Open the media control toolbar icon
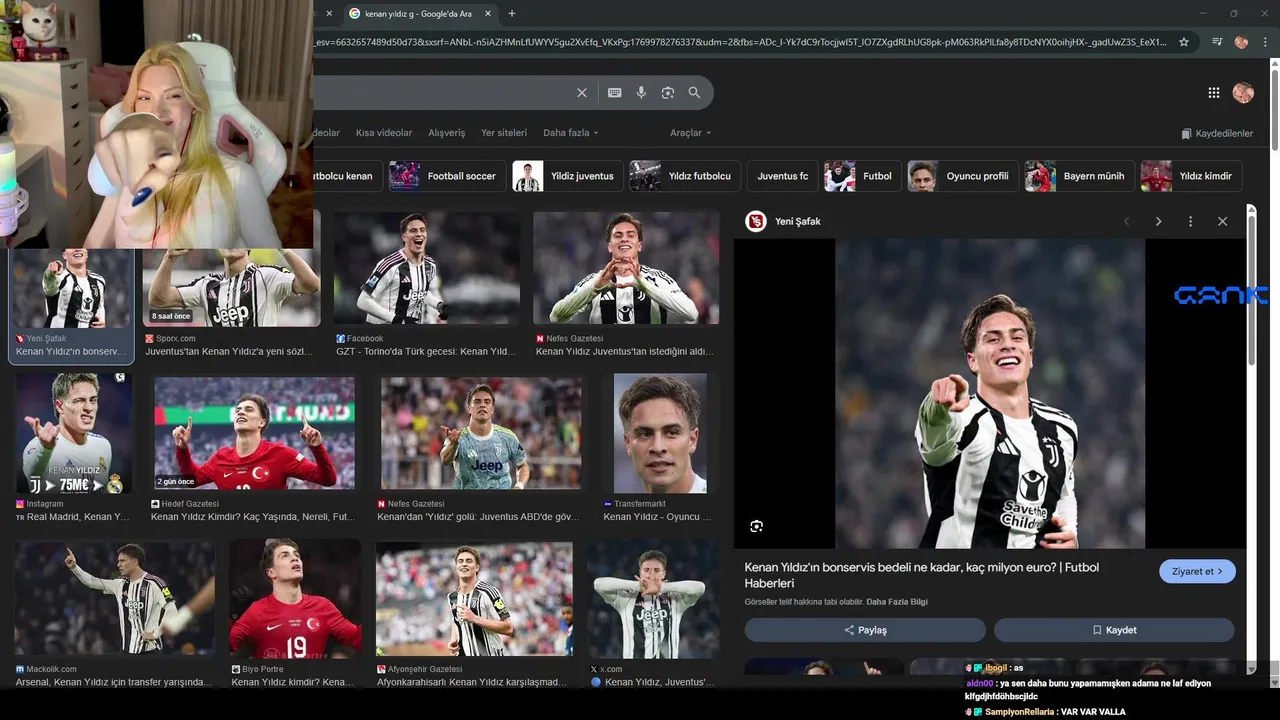The height and width of the screenshot is (720, 1280). point(1216,42)
